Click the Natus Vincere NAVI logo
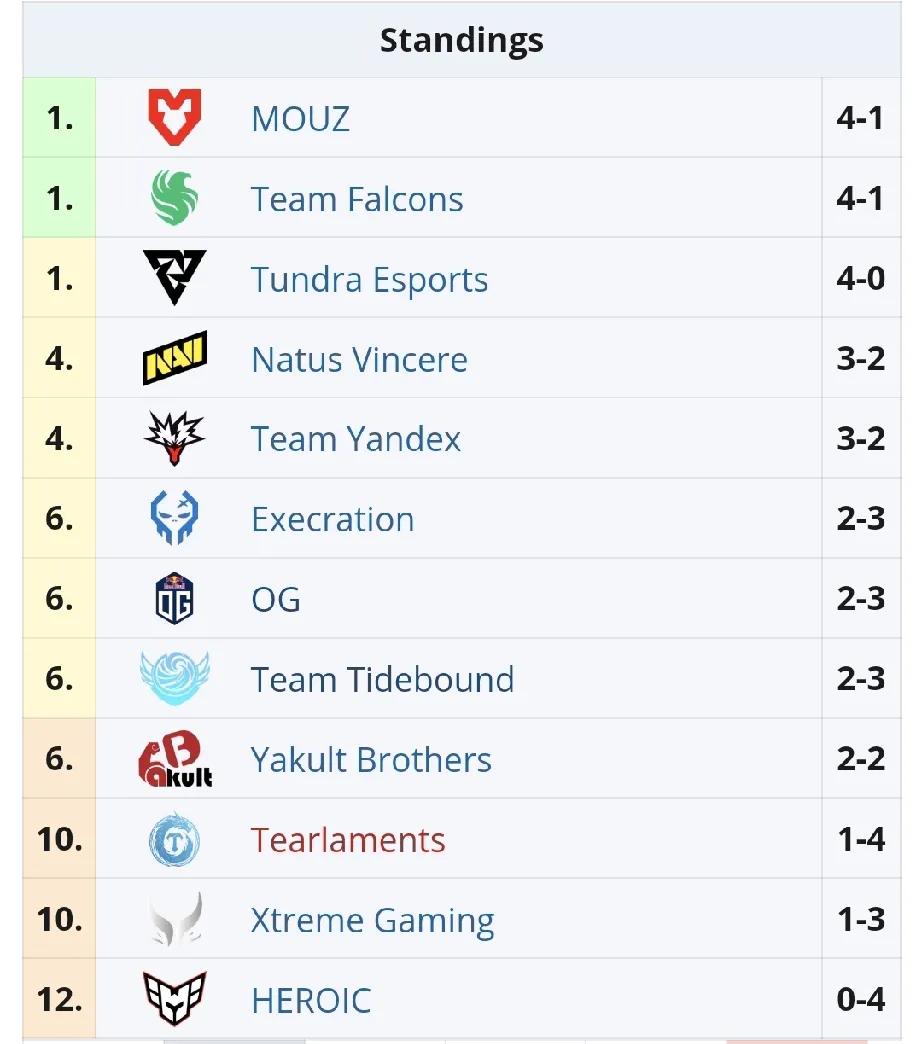The height and width of the screenshot is (1044, 922). (174, 359)
